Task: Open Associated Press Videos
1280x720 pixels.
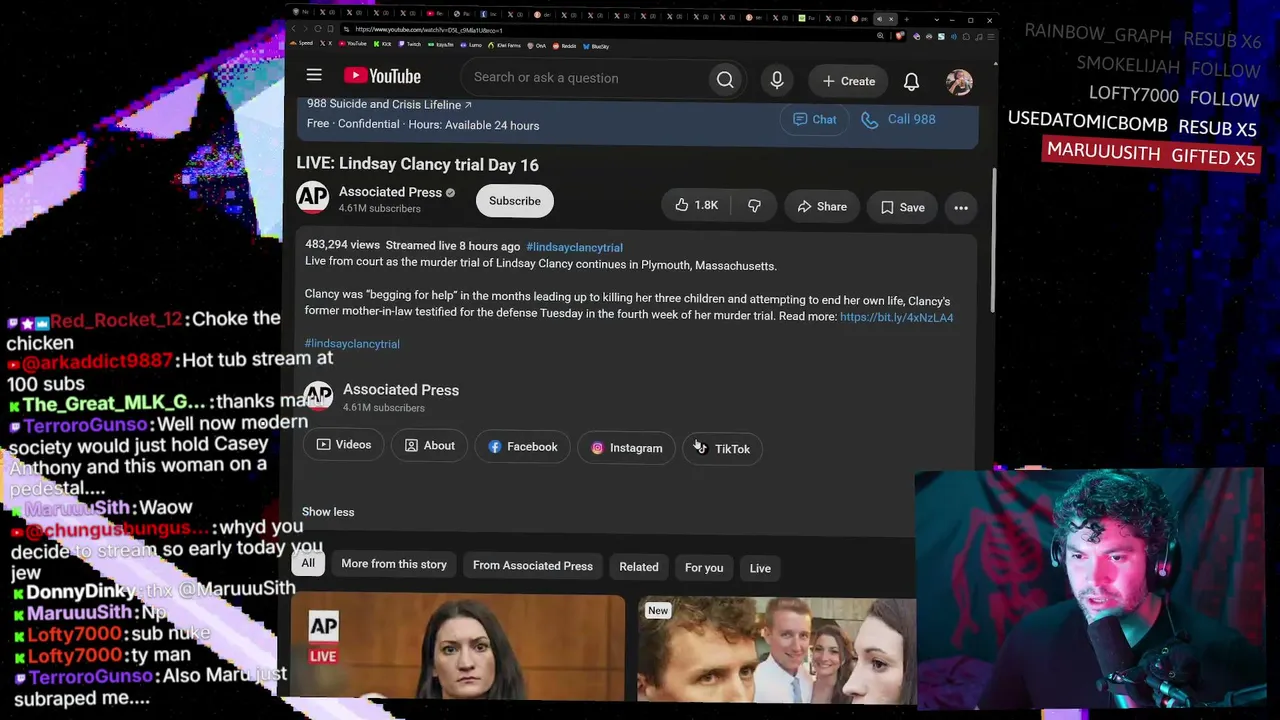Action: 344,445
